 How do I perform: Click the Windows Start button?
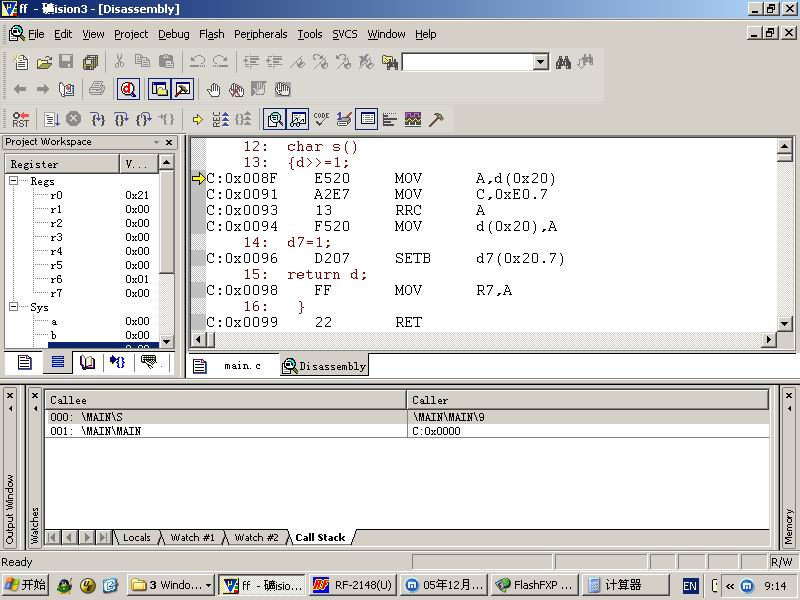[25, 585]
